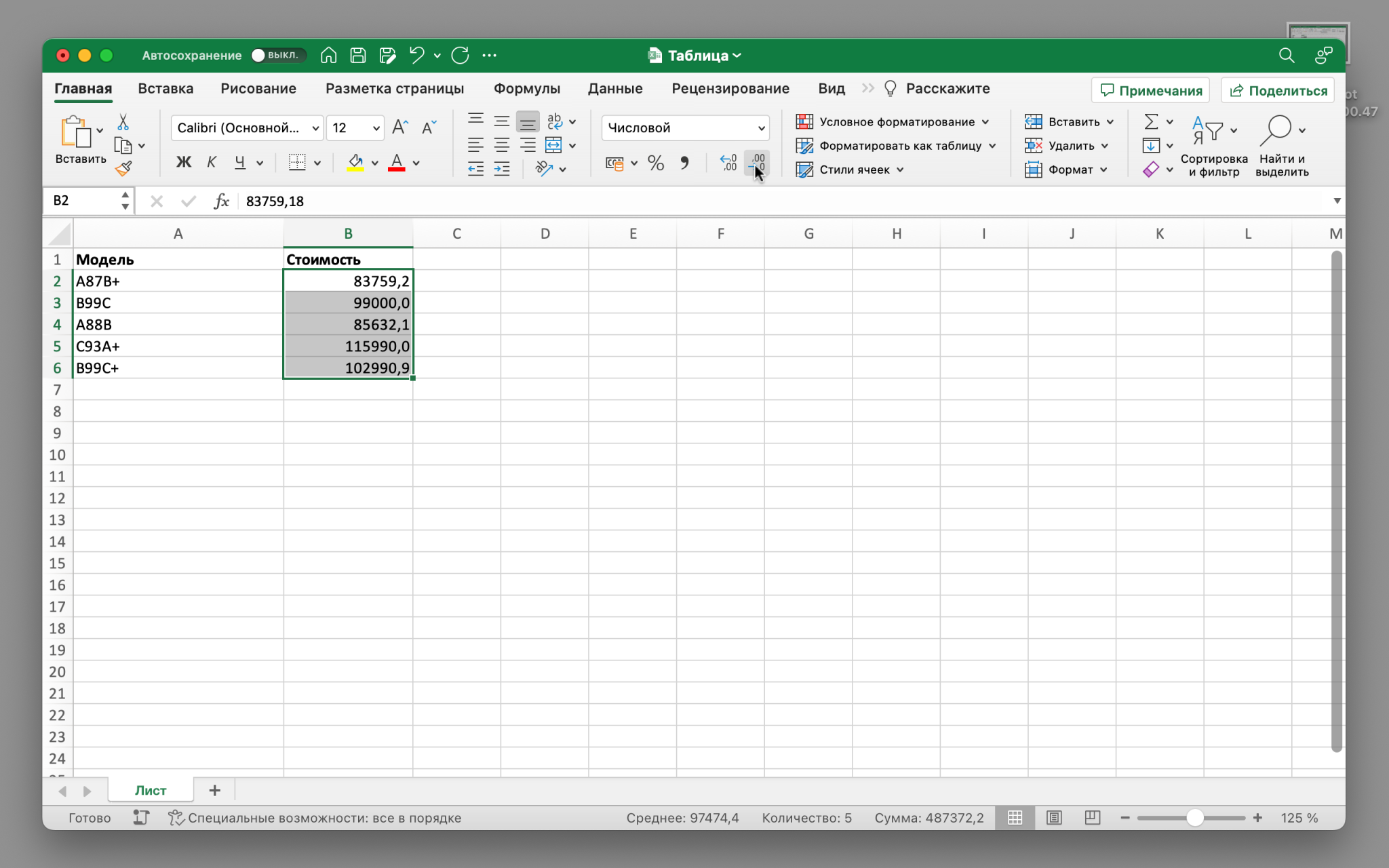Toggle the Автосохранение switch
Image resolution: width=1389 pixels, height=868 pixels.
point(278,56)
